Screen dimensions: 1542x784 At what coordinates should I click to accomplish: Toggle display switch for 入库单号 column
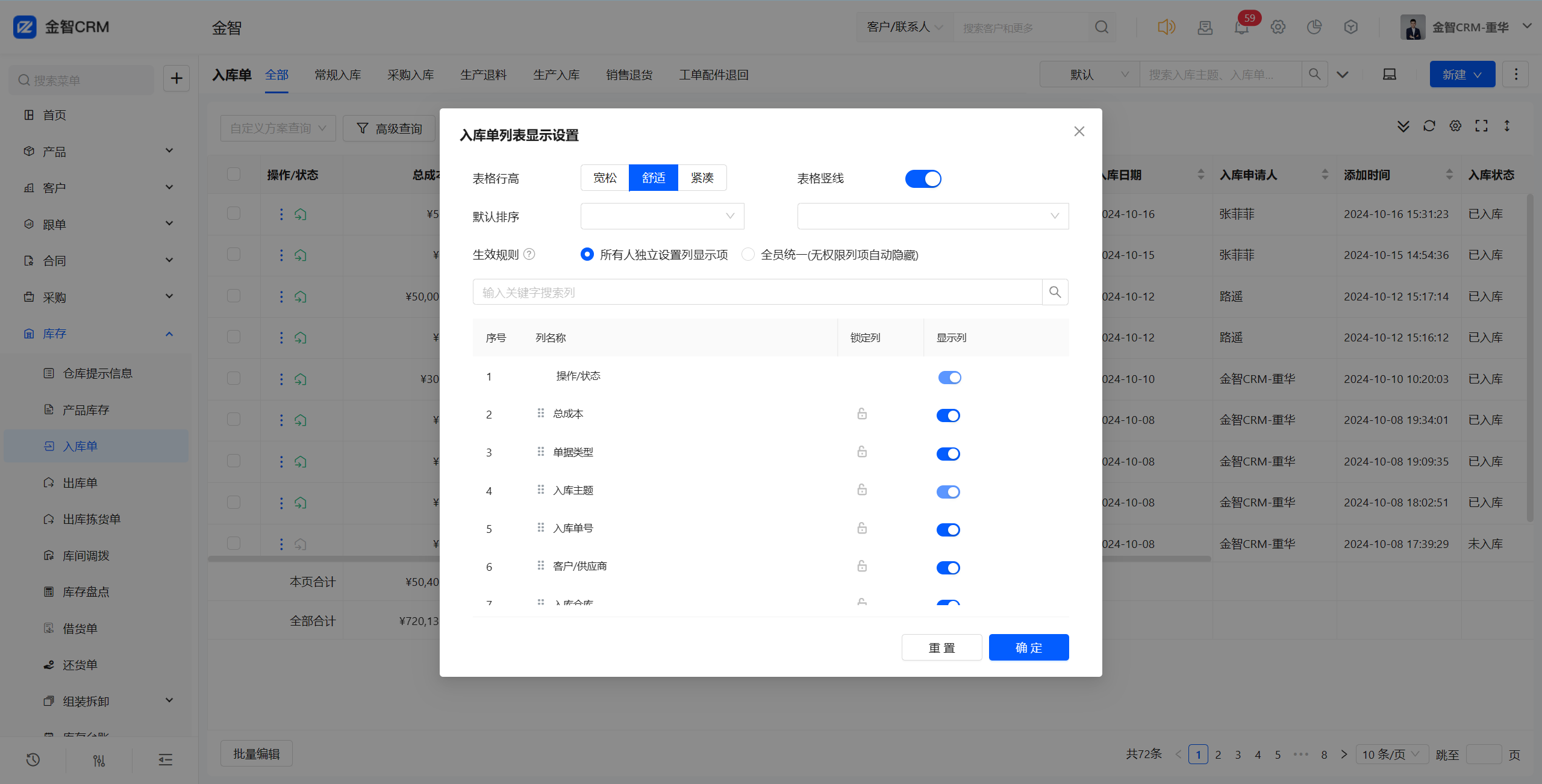tap(948, 530)
